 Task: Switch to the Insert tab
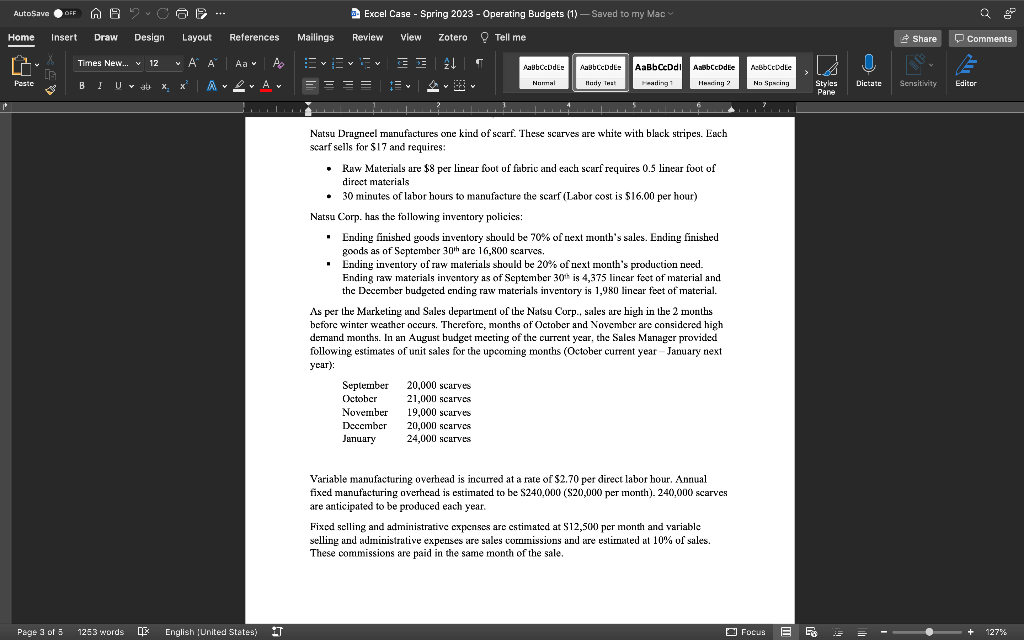coord(64,37)
